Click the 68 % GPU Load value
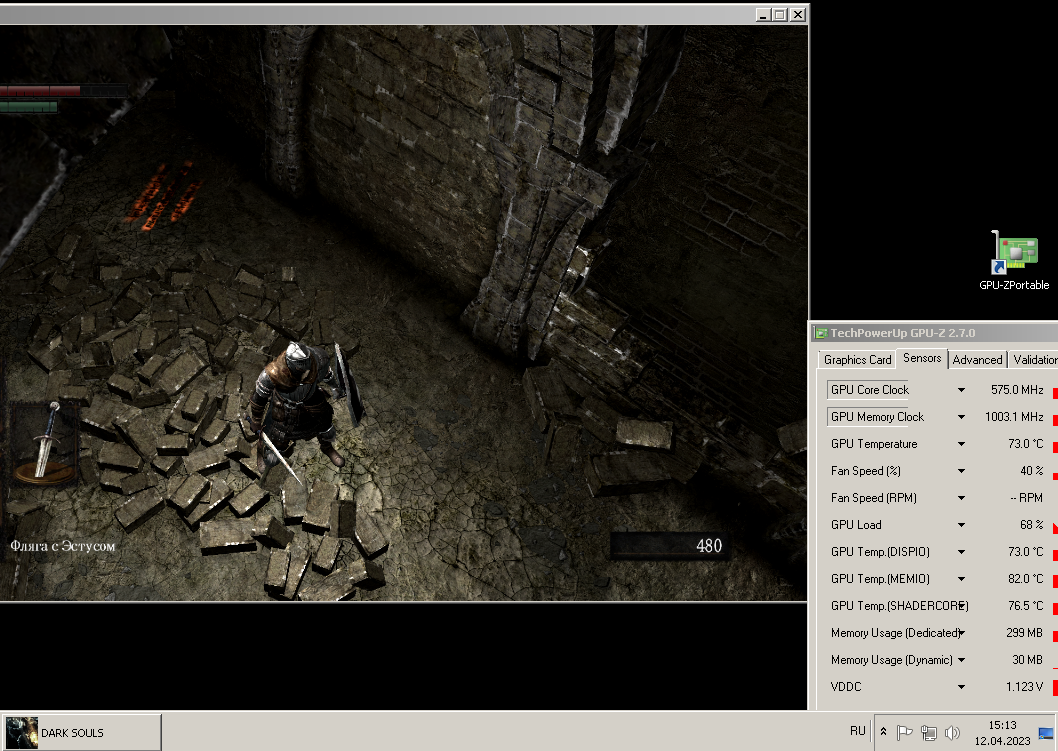 click(x=1032, y=524)
